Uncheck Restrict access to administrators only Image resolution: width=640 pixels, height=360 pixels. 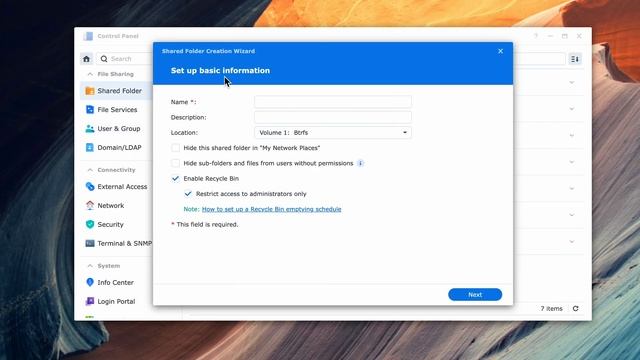tap(188, 194)
